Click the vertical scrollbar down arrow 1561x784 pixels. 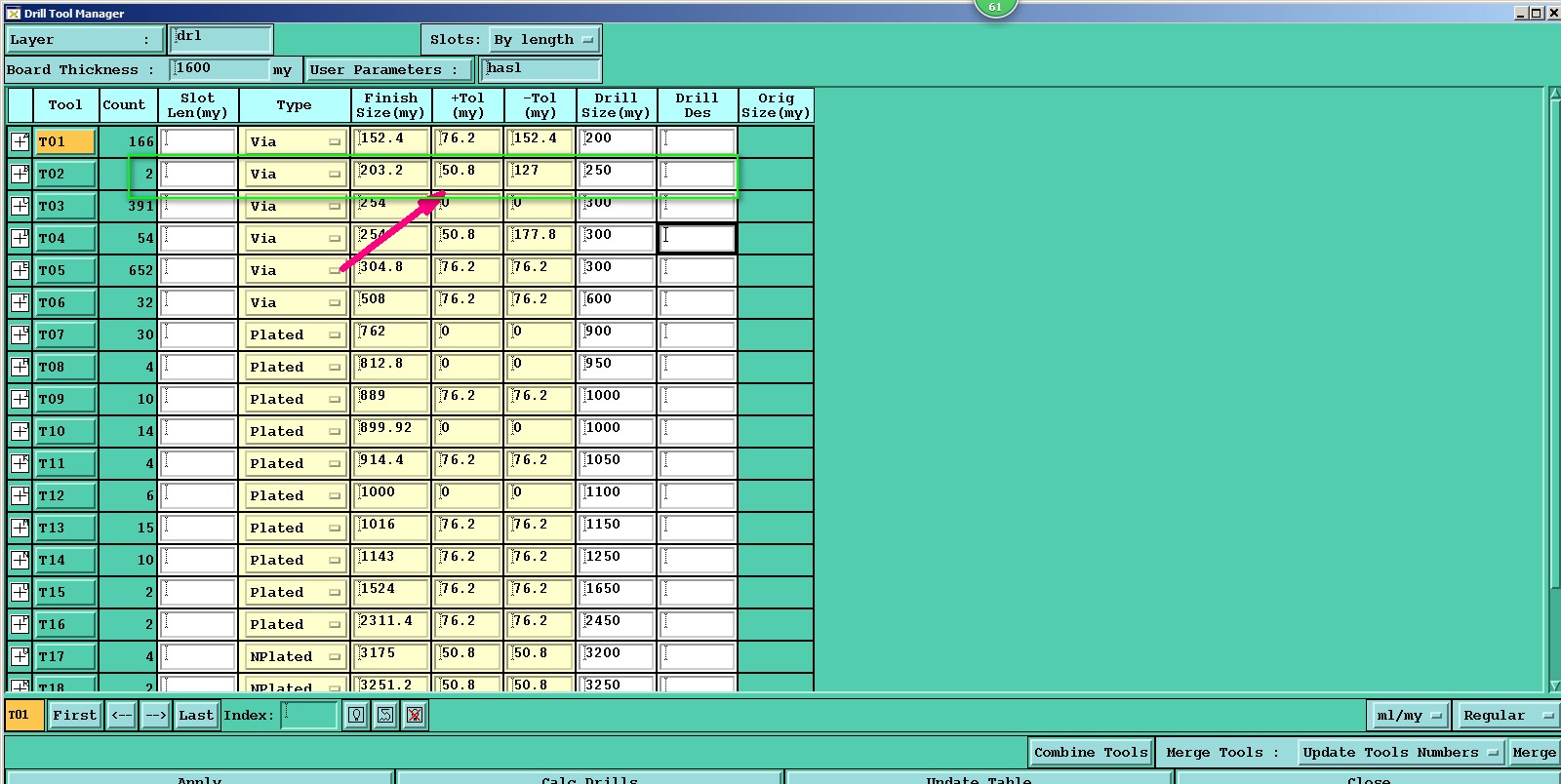point(1554,686)
